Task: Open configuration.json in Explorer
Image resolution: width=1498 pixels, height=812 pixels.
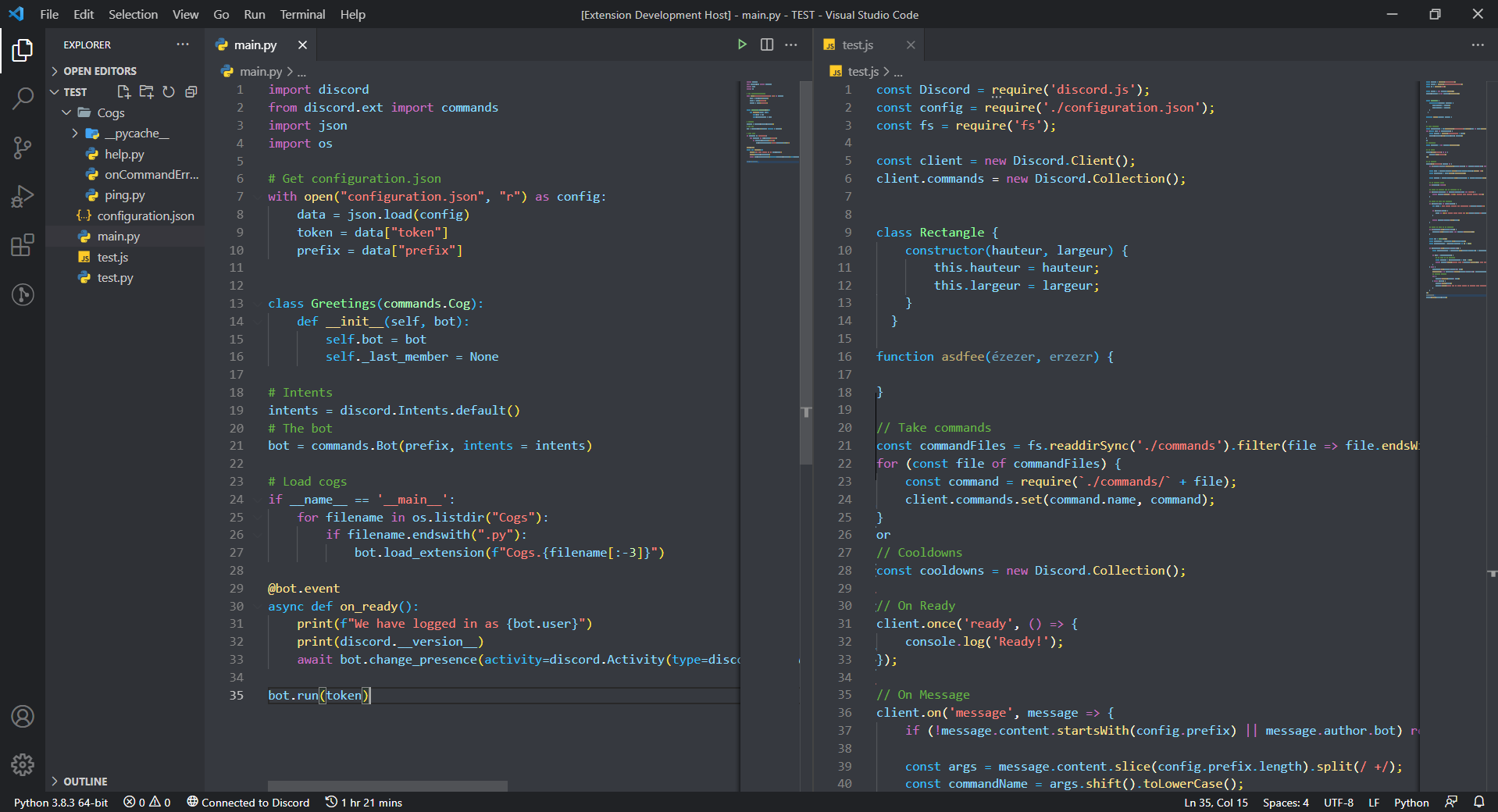Action: [125, 216]
